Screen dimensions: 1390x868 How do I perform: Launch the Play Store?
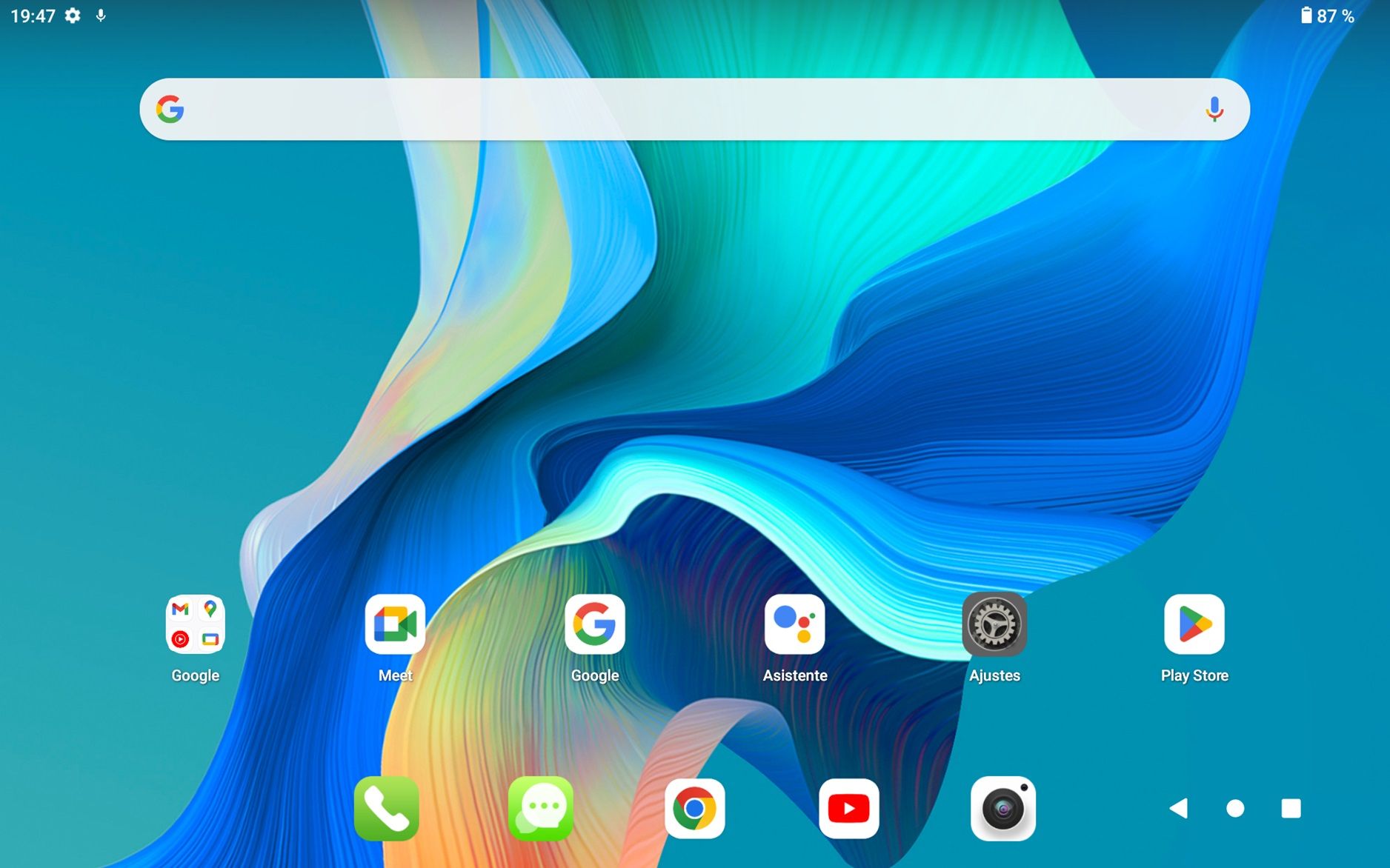[x=1194, y=624]
